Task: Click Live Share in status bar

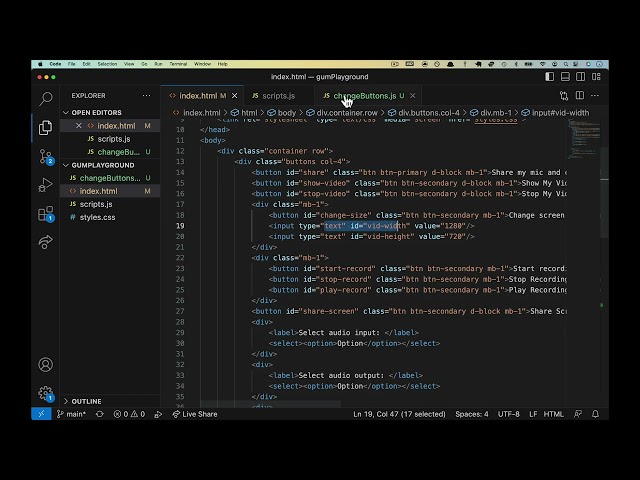Action: pyautogui.click(x=195, y=414)
